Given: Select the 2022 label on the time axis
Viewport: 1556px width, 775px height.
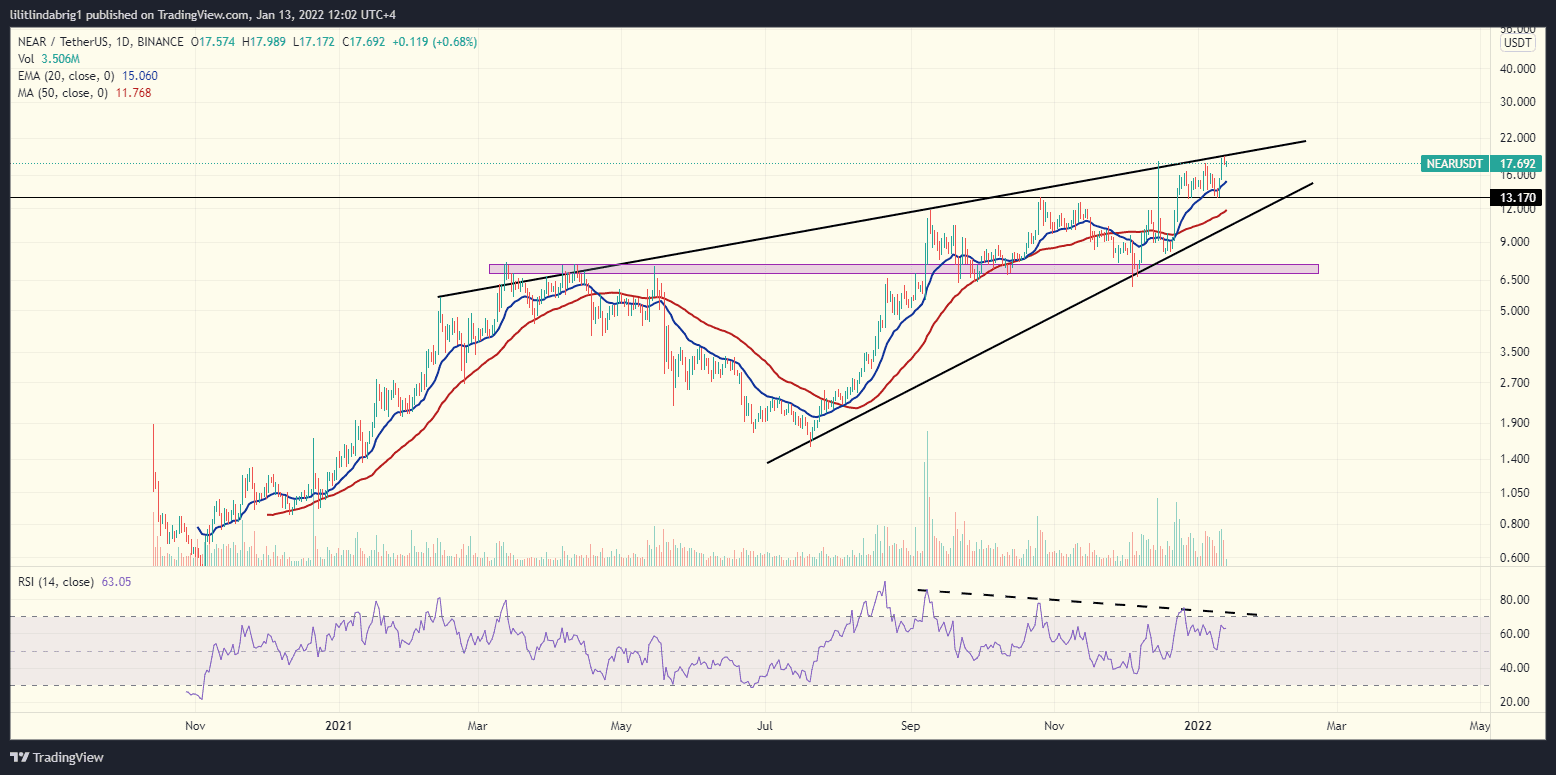Looking at the screenshot, I should click(1196, 726).
